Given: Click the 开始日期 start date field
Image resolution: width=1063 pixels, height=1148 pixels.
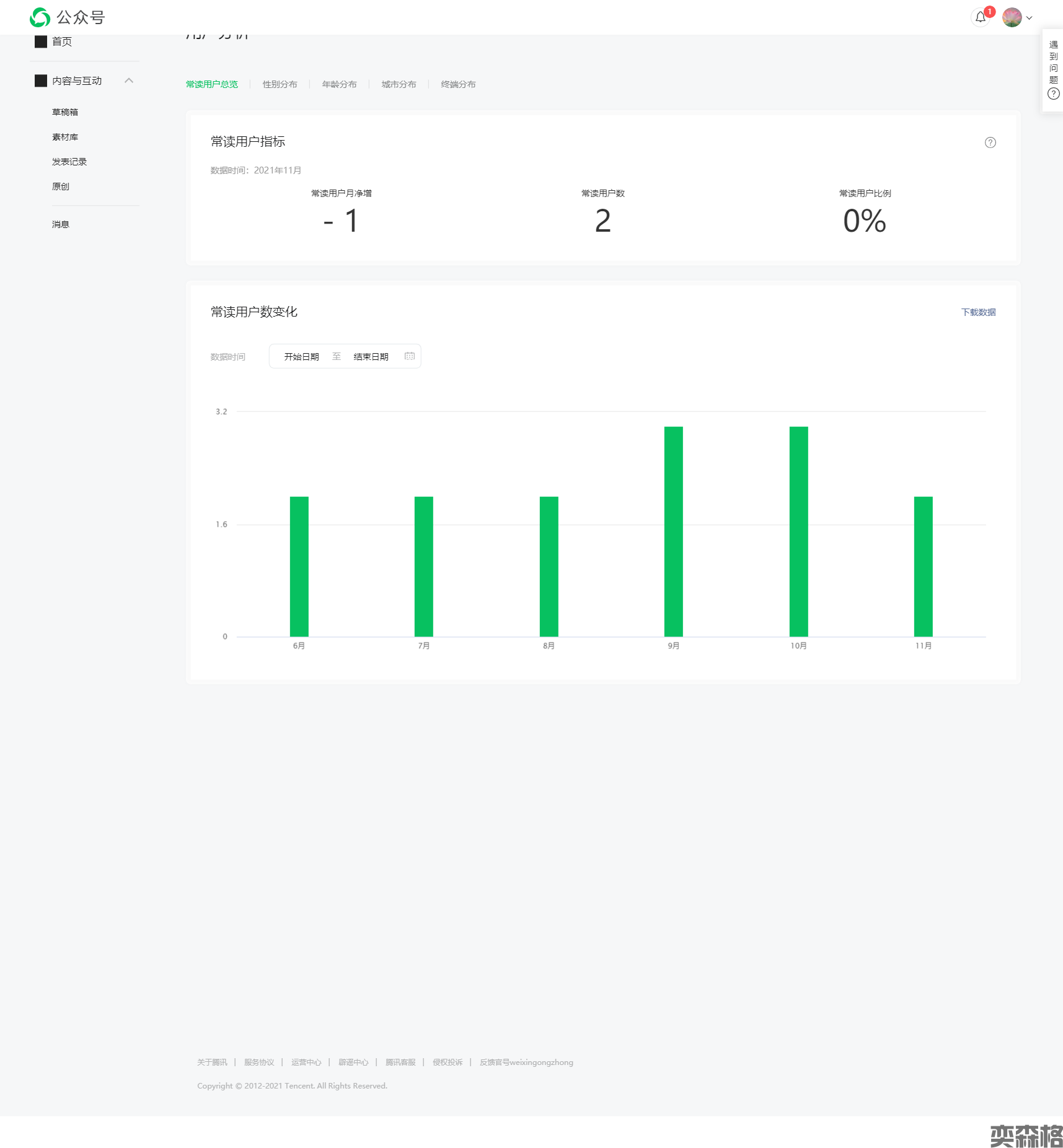Looking at the screenshot, I should coord(301,357).
